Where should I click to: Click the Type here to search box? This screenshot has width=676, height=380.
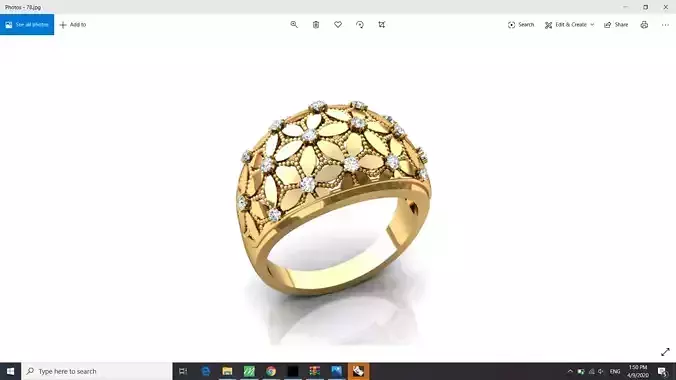coord(97,371)
